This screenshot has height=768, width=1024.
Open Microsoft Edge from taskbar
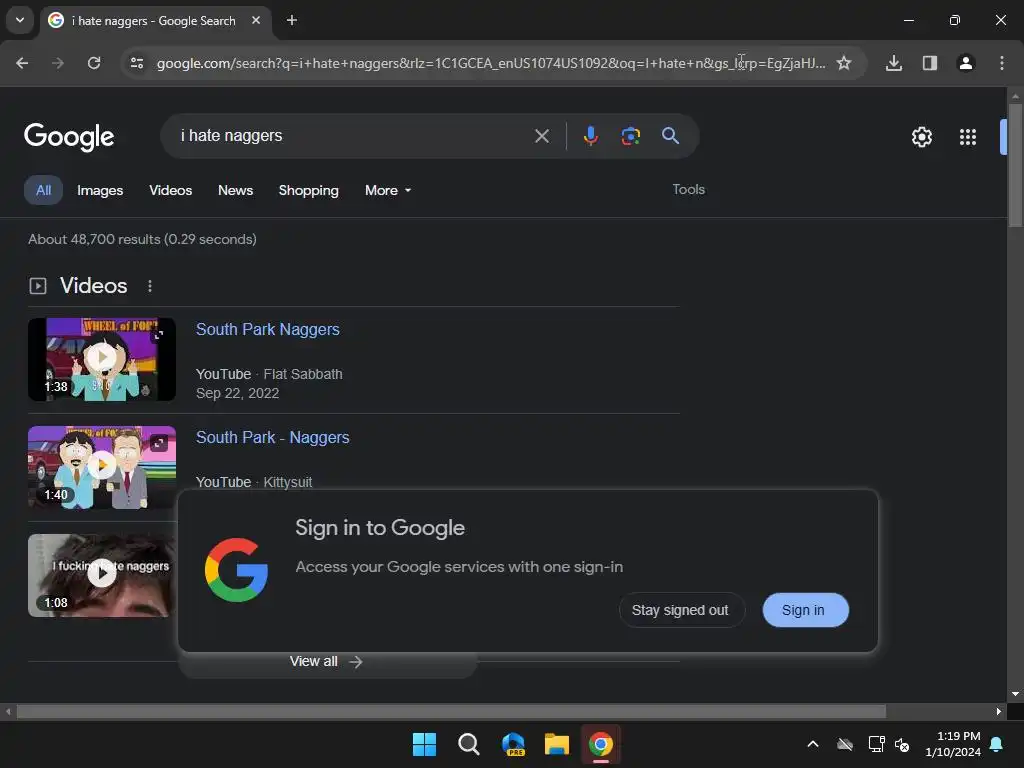(x=513, y=744)
